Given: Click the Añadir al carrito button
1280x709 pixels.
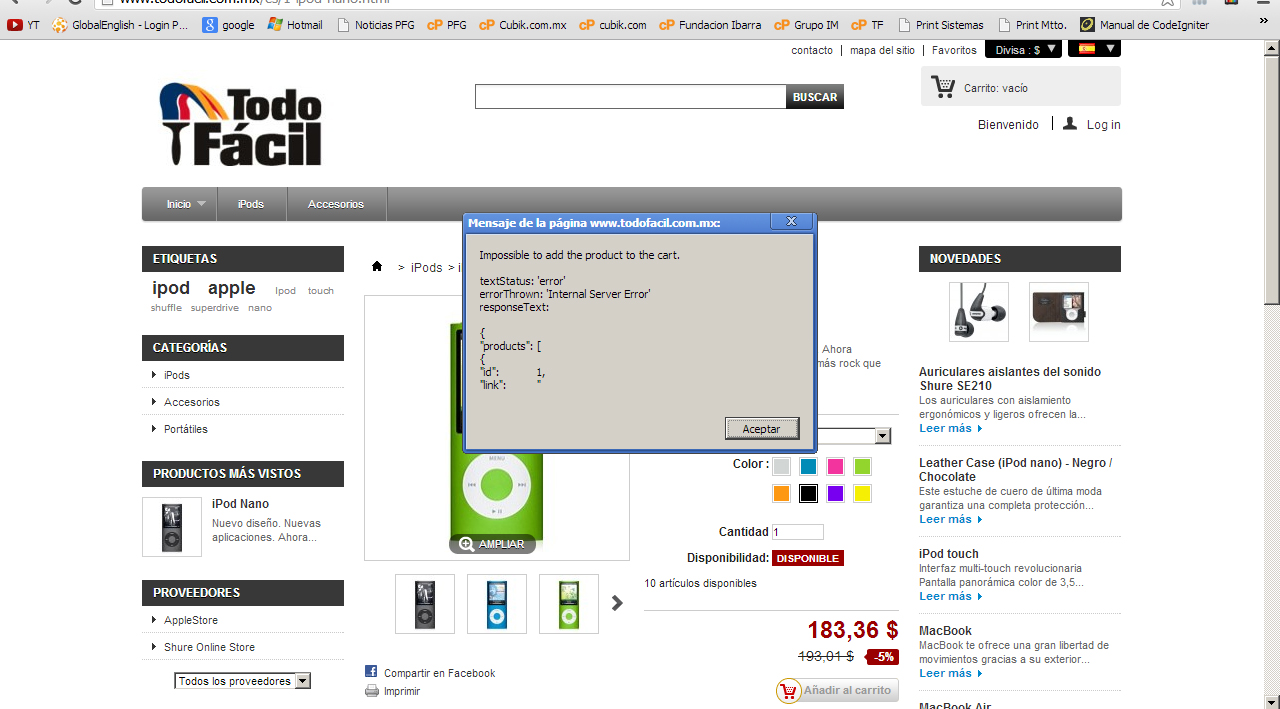Looking at the screenshot, I should 837,690.
